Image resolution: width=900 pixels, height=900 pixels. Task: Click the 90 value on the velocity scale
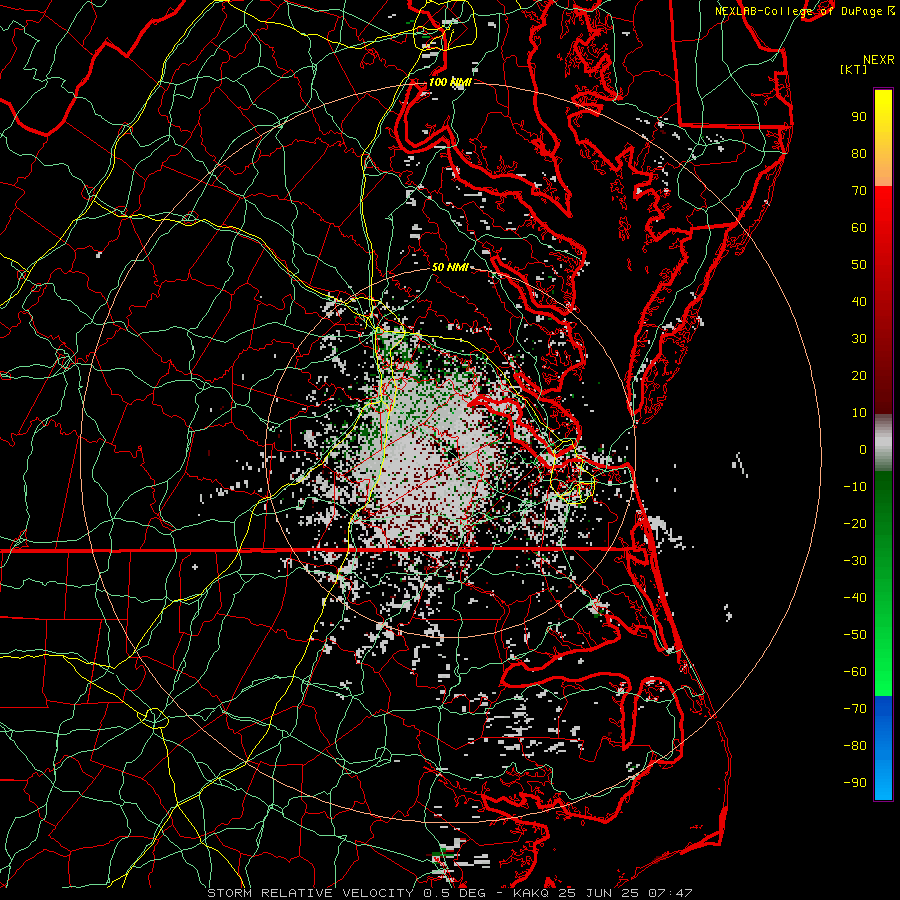[x=859, y=117]
